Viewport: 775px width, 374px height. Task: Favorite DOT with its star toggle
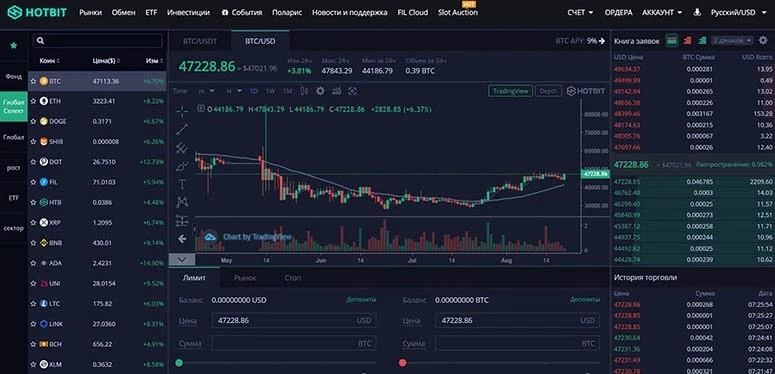(33, 162)
